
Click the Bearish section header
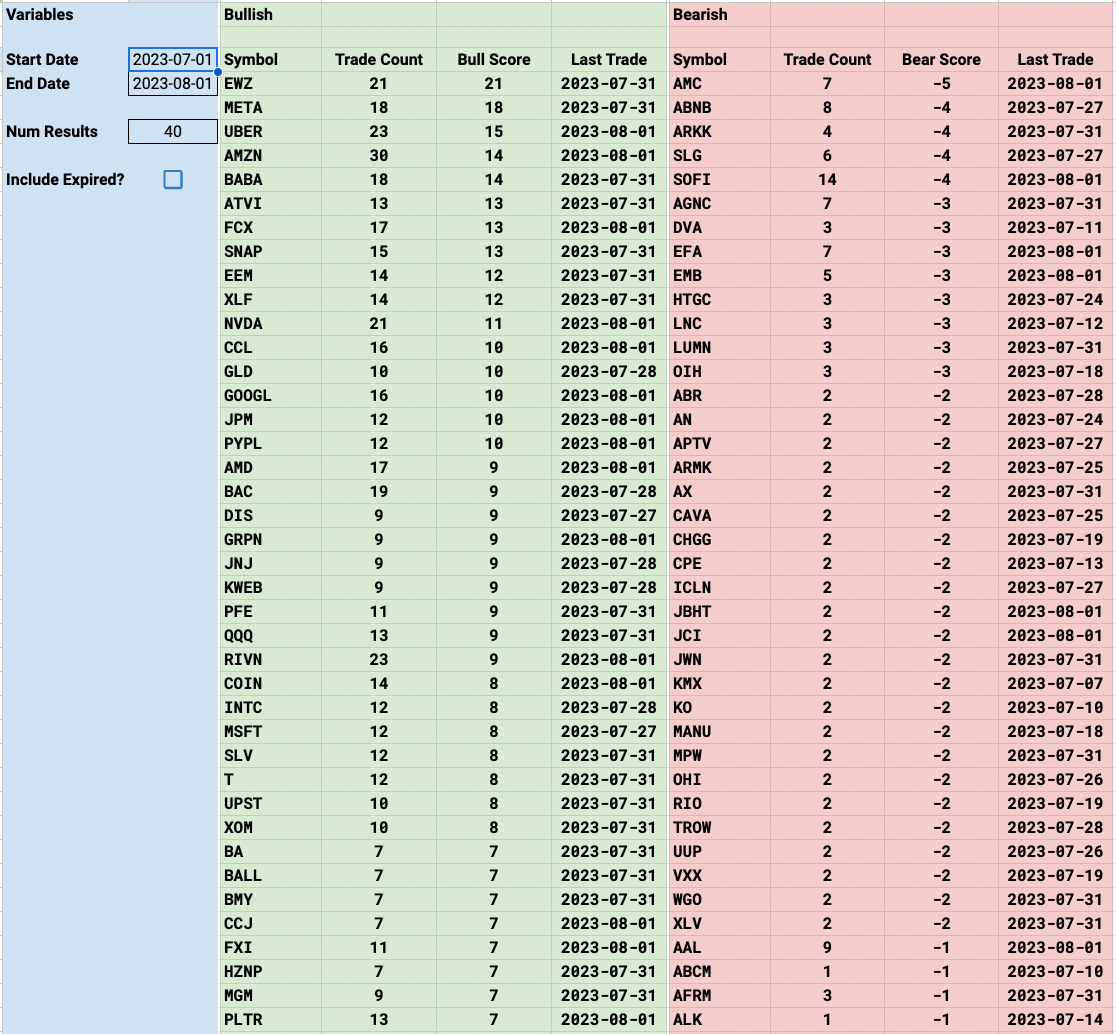click(700, 14)
